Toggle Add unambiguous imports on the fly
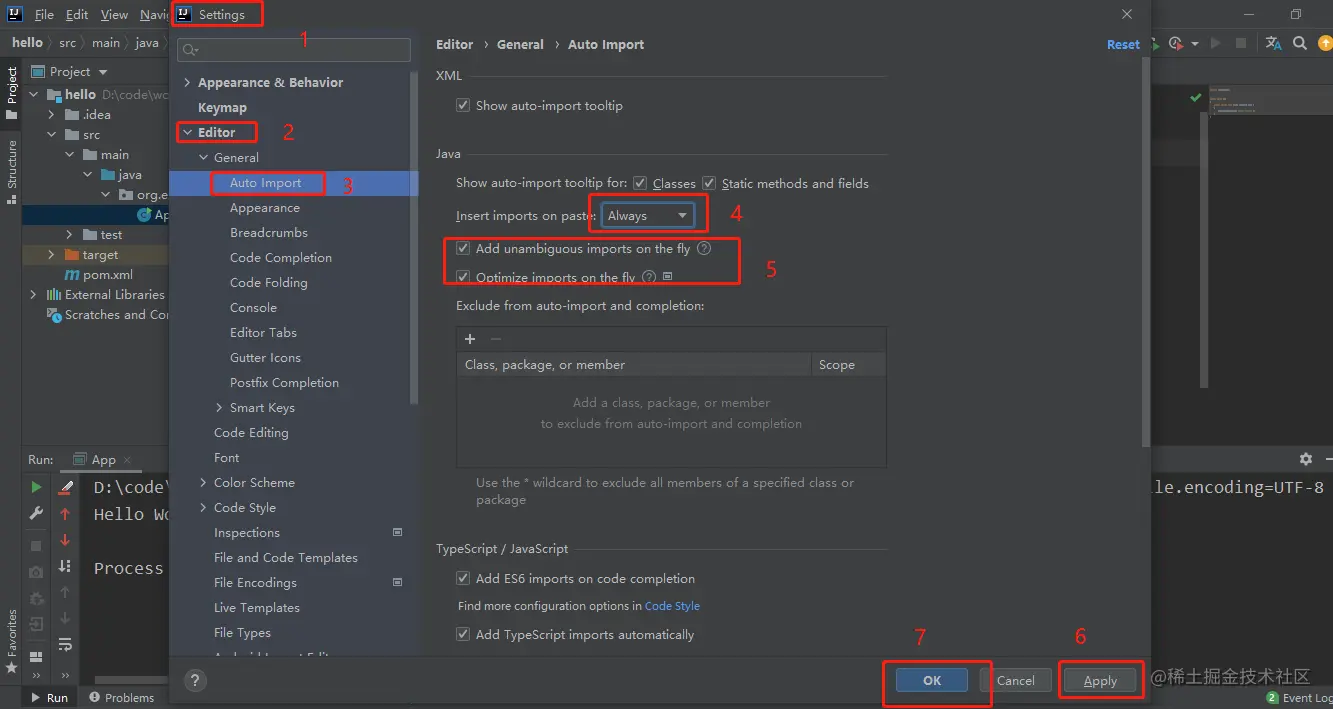The image size is (1333, 709). (x=463, y=249)
